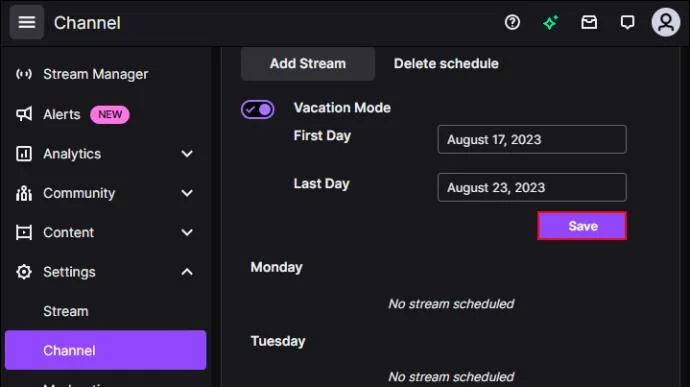Edit the Last Day date field
Image resolution: width=690 pixels, height=387 pixels.
(x=532, y=187)
